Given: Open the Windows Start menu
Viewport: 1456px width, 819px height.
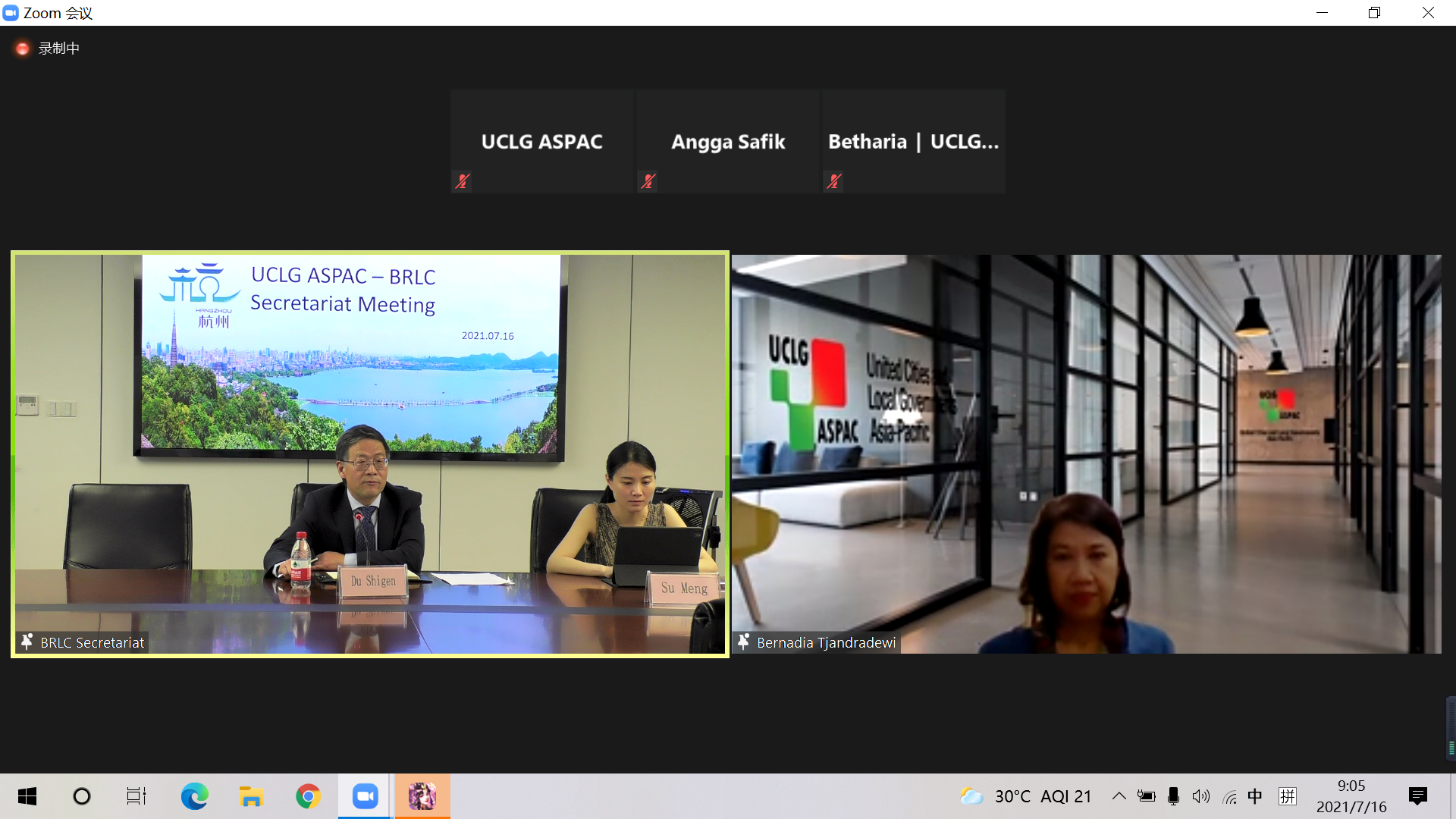Looking at the screenshot, I should coord(27,796).
